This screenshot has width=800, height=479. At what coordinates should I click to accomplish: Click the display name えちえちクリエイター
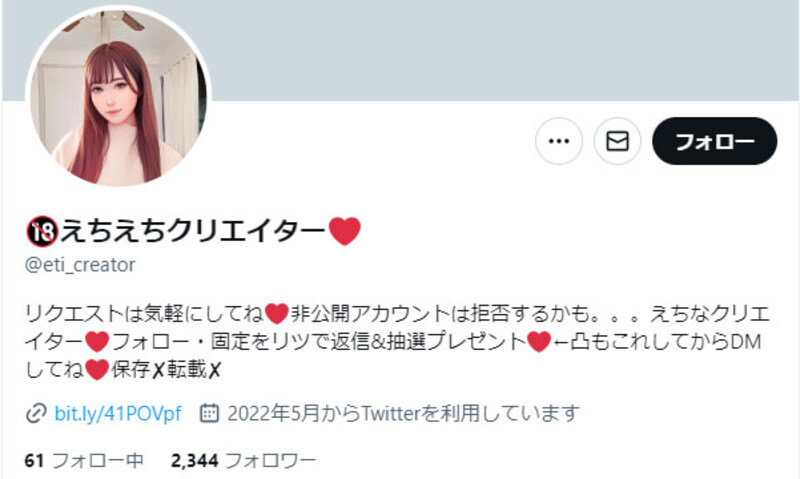(194, 231)
